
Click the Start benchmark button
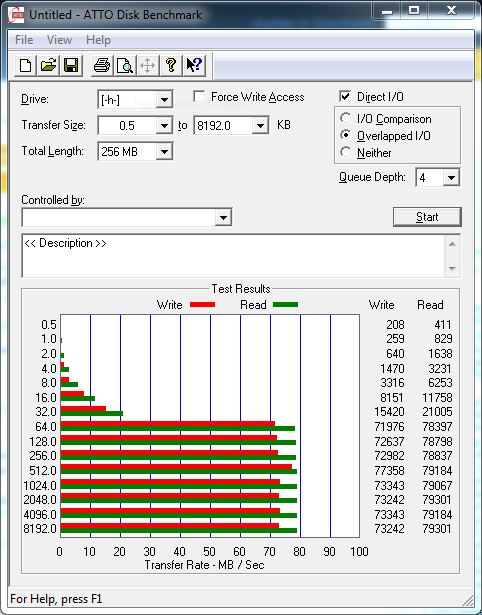pos(427,217)
